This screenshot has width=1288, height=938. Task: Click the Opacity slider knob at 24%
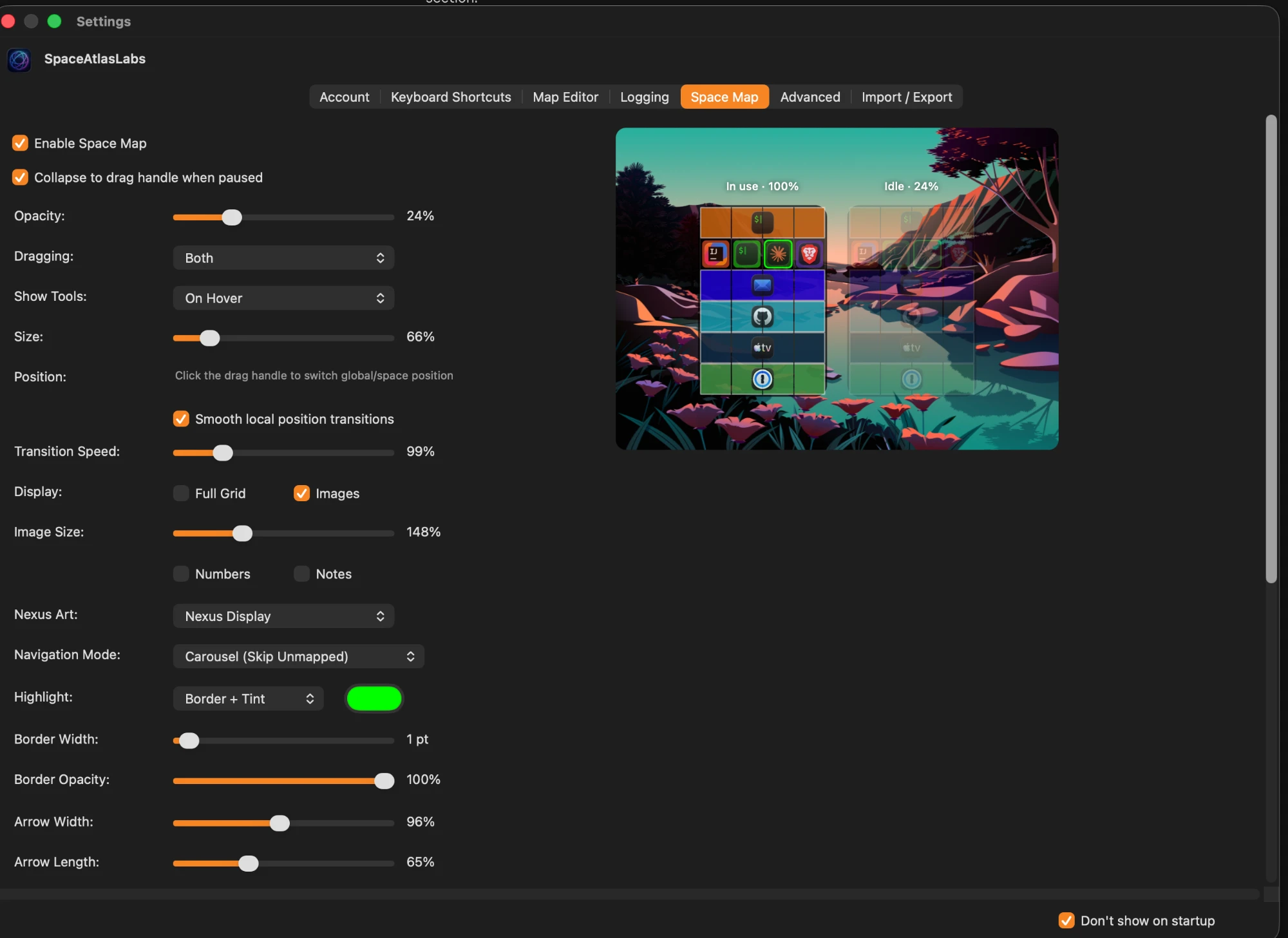pyautogui.click(x=232, y=217)
